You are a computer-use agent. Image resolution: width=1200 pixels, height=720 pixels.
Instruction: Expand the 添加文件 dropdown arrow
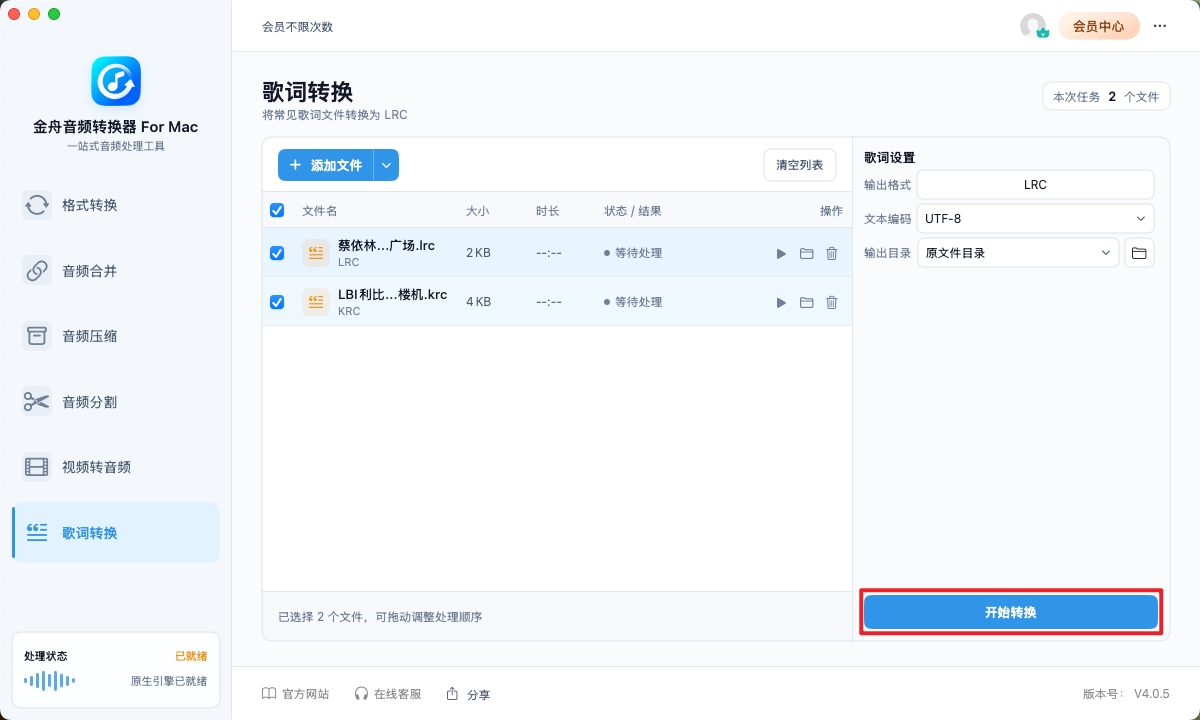386,165
